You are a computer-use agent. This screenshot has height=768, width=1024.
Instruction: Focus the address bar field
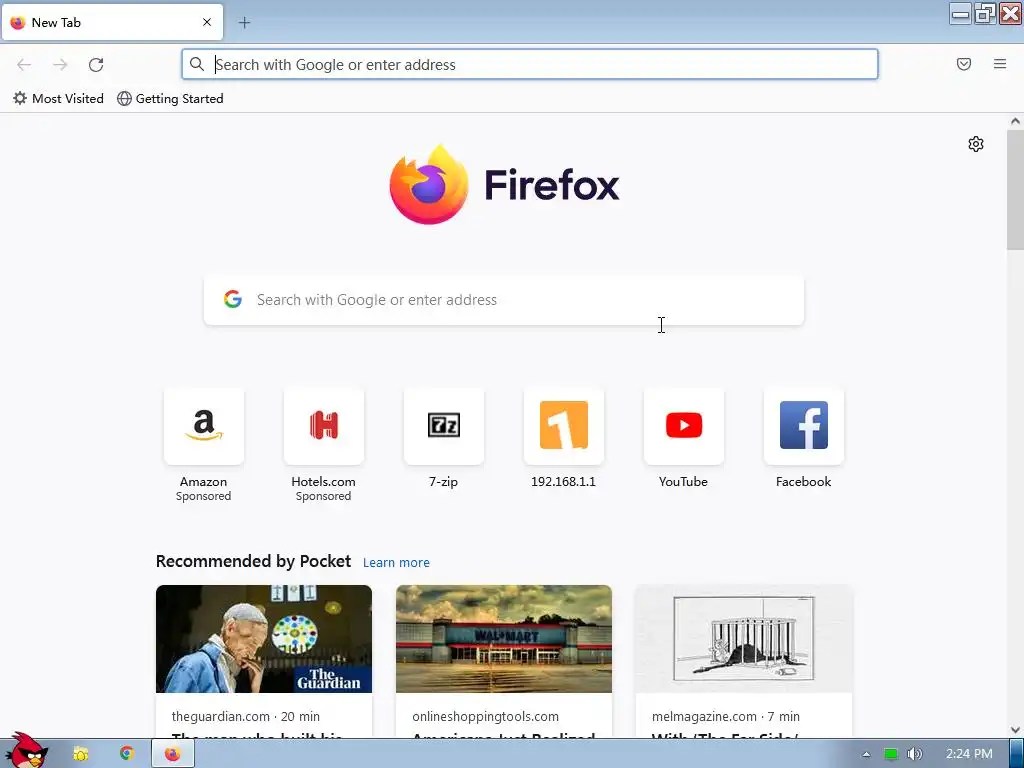coord(530,65)
